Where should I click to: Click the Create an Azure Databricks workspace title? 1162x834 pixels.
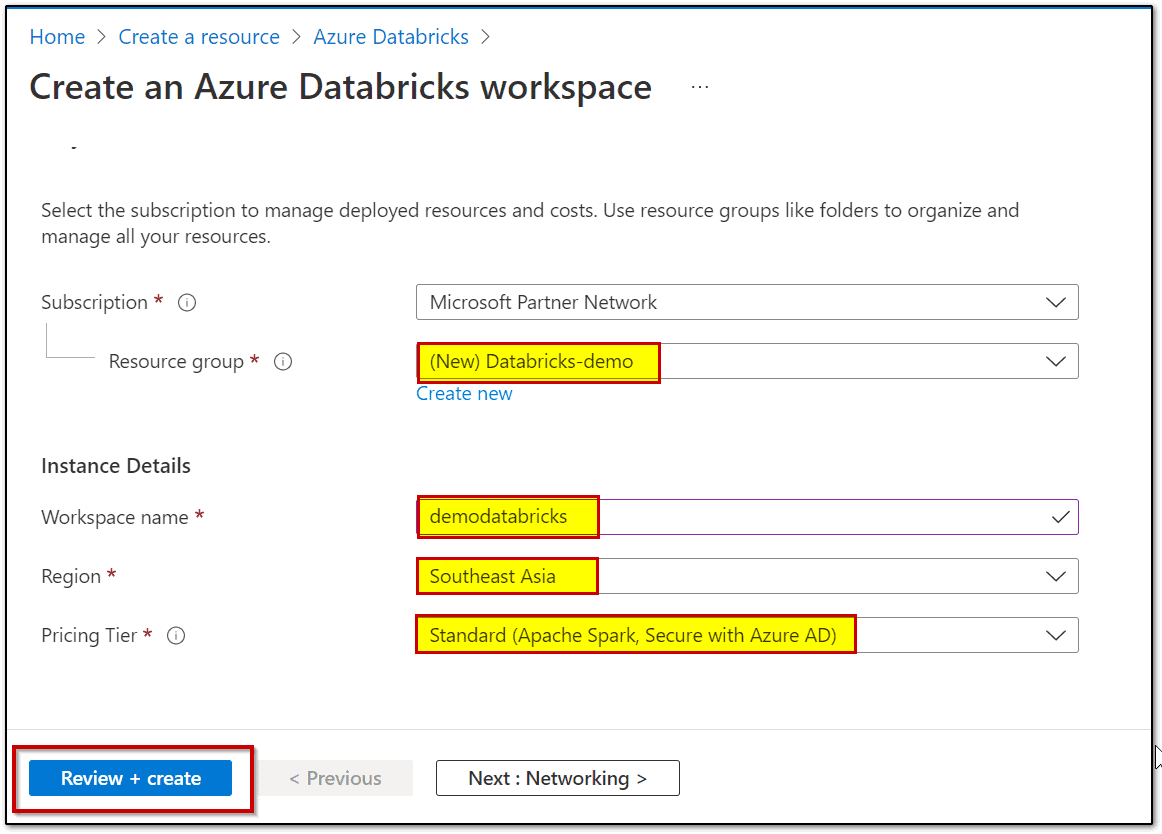(x=340, y=88)
